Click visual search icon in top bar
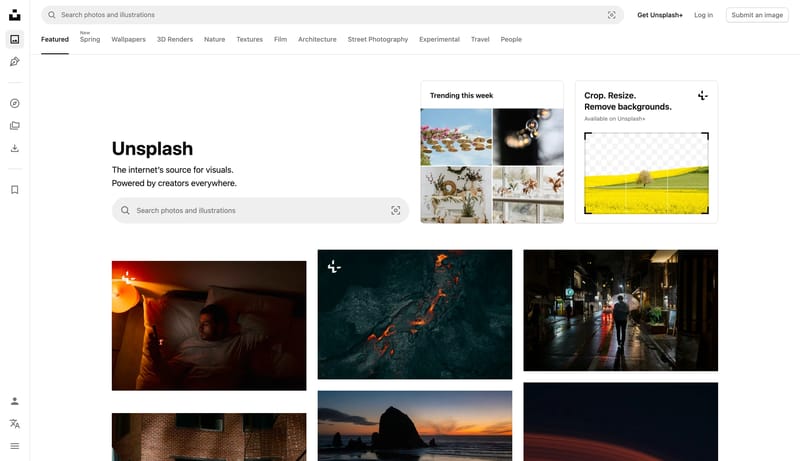Image resolution: width=800 pixels, height=461 pixels. click(x=611, y=15)
